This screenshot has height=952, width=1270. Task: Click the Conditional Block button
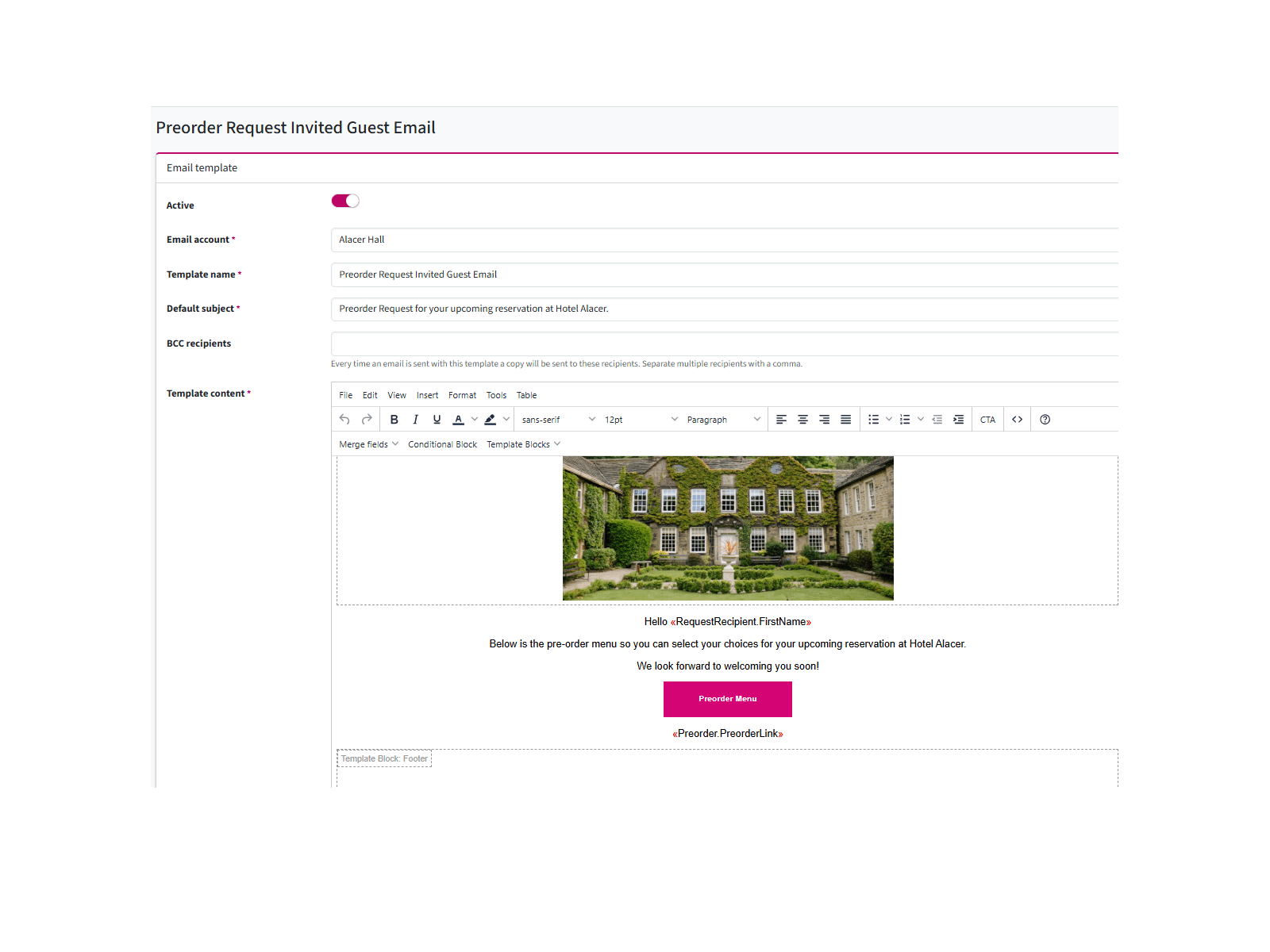[442, 444]
